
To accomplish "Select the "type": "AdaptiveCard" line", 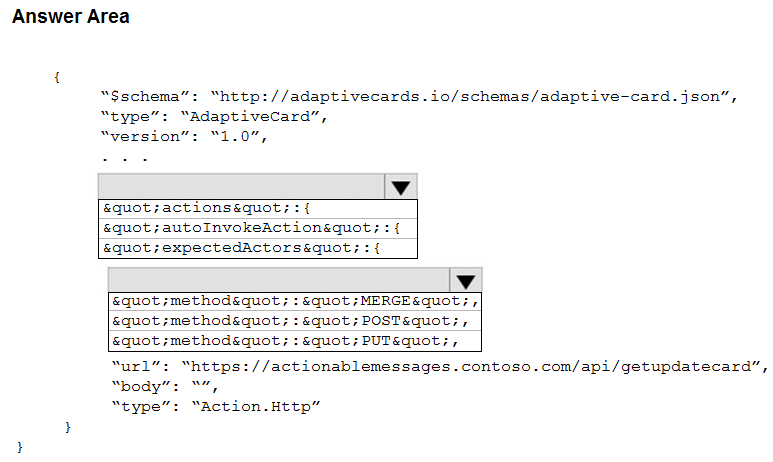I will point(214,117).
